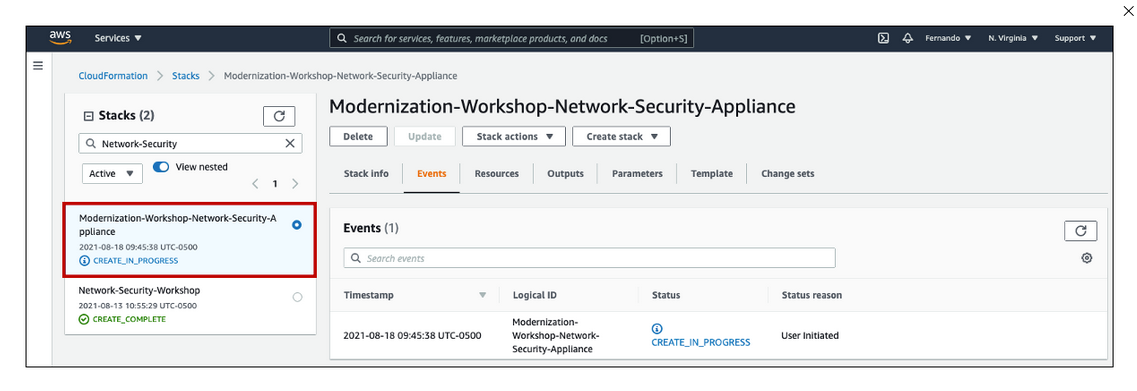Viewport: 1137px width, 391px height.
Task: Click the Delete stack button
Action: [x=358, y=136]
